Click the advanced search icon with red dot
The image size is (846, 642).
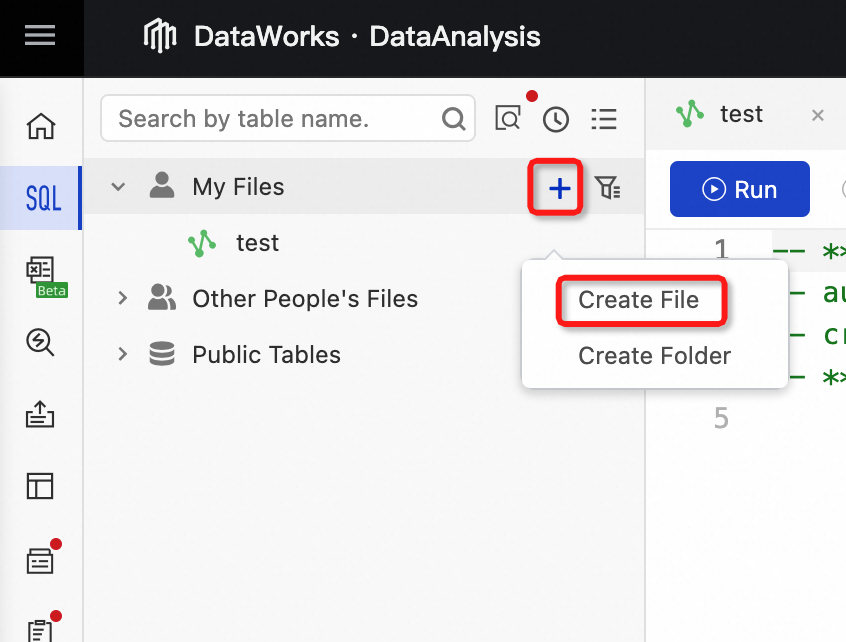(509, 117)
